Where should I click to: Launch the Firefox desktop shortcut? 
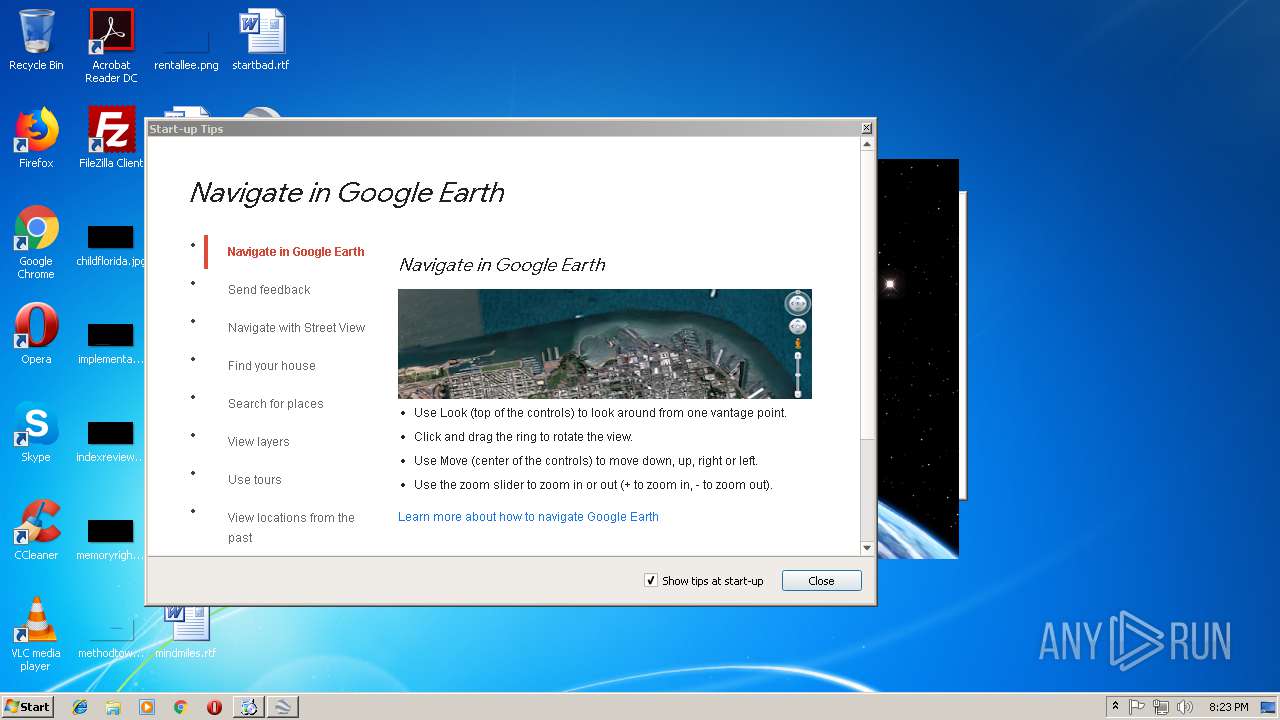(x=36, y=138)
